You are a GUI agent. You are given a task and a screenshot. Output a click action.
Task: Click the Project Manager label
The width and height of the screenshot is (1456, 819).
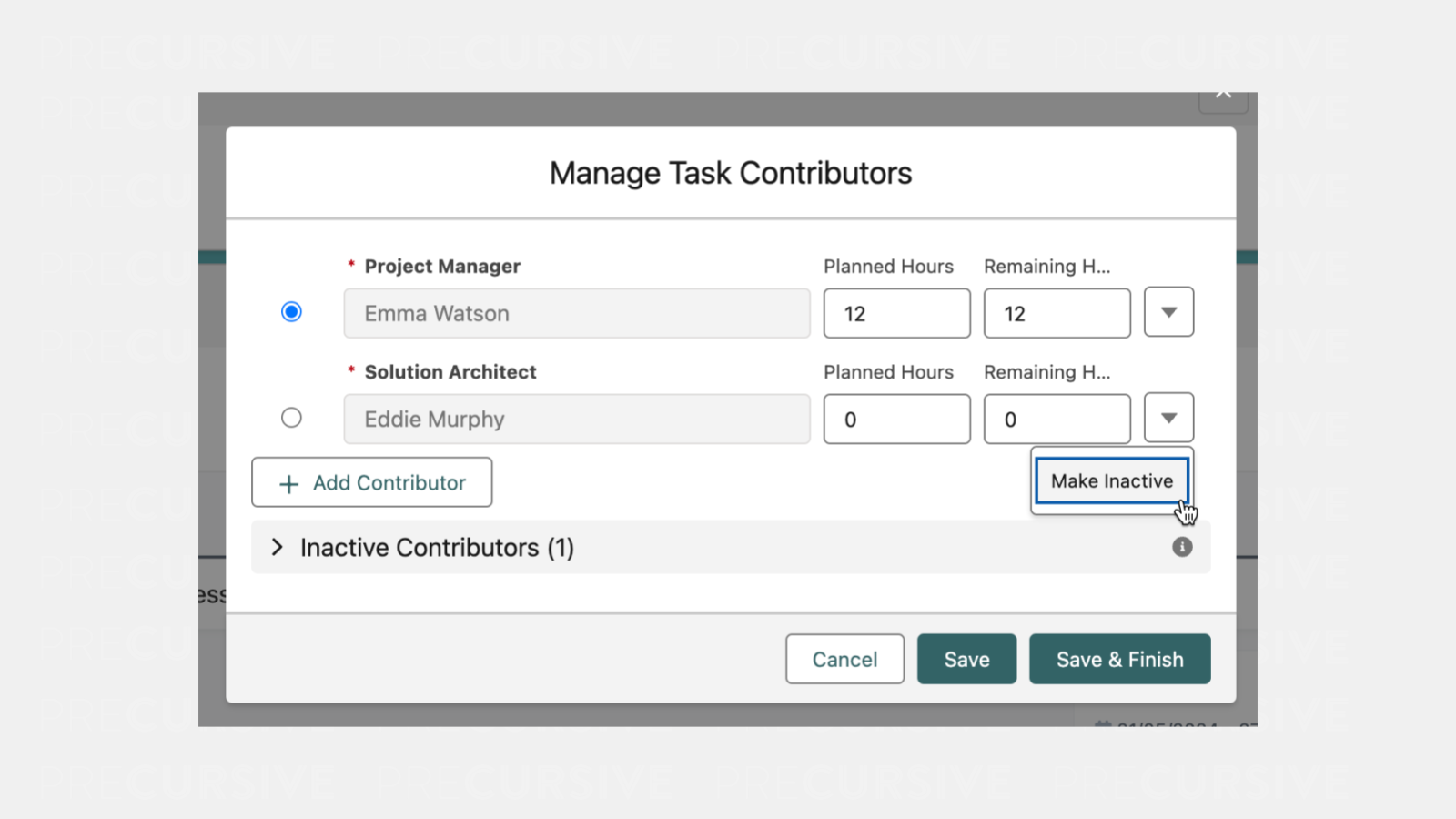pos(442,267)
